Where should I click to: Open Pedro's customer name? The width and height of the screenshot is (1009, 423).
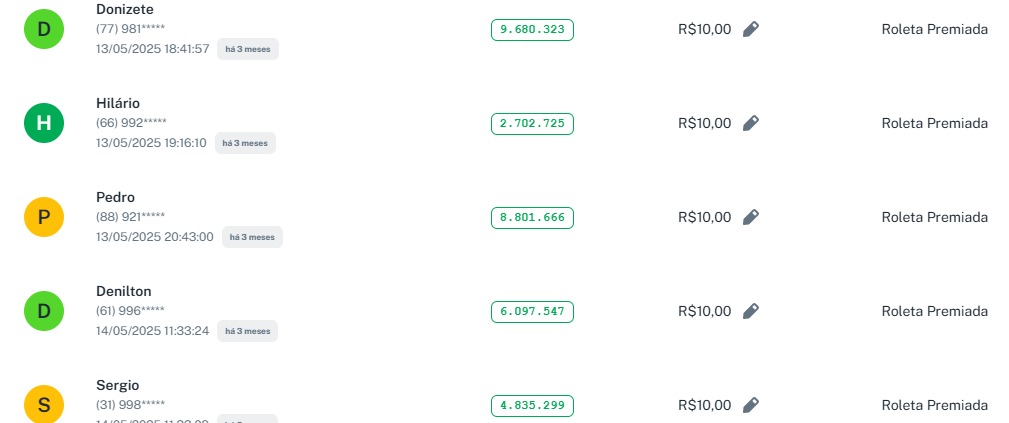coord(115,197)
